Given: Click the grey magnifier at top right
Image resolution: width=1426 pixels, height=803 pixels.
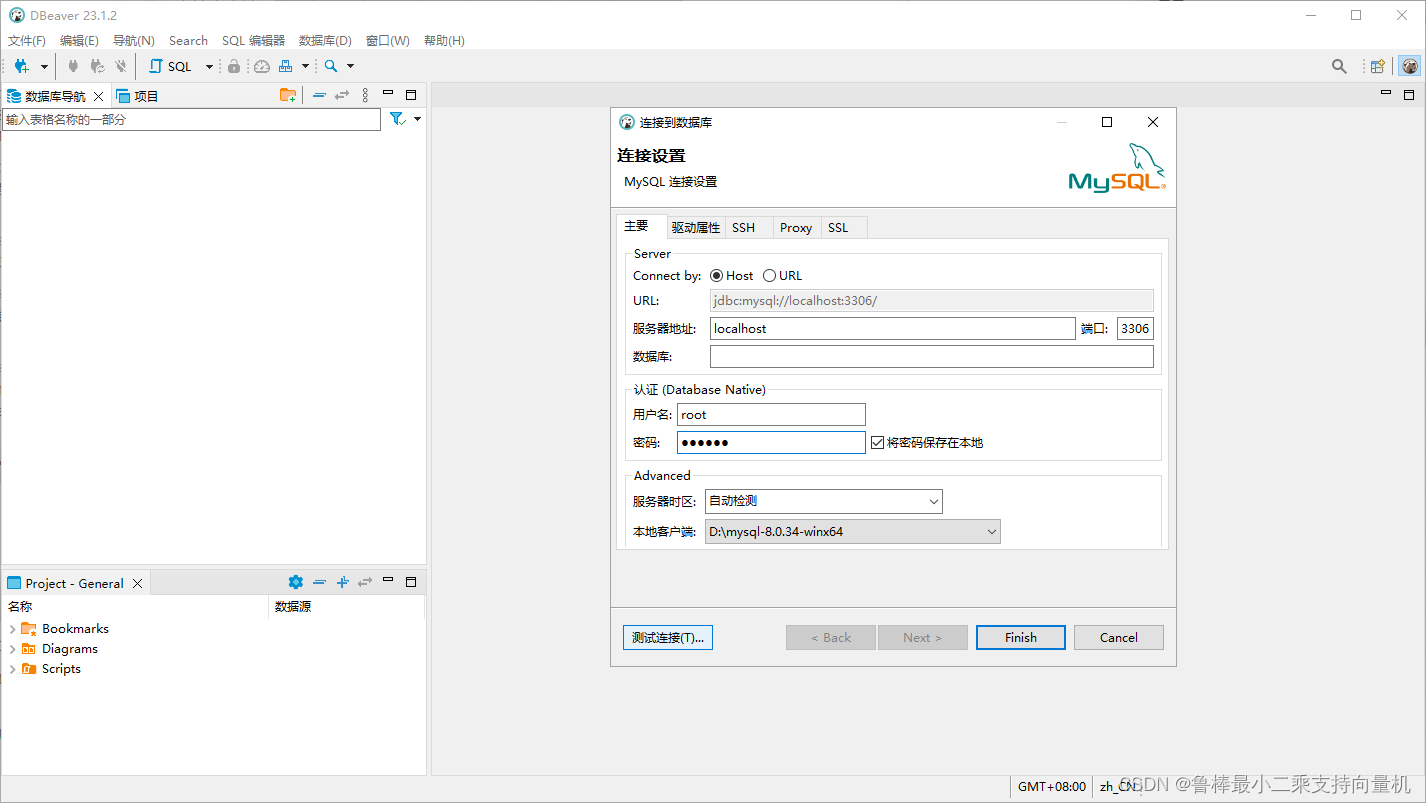Looking at the screenshot, I should pos(1339,66).
